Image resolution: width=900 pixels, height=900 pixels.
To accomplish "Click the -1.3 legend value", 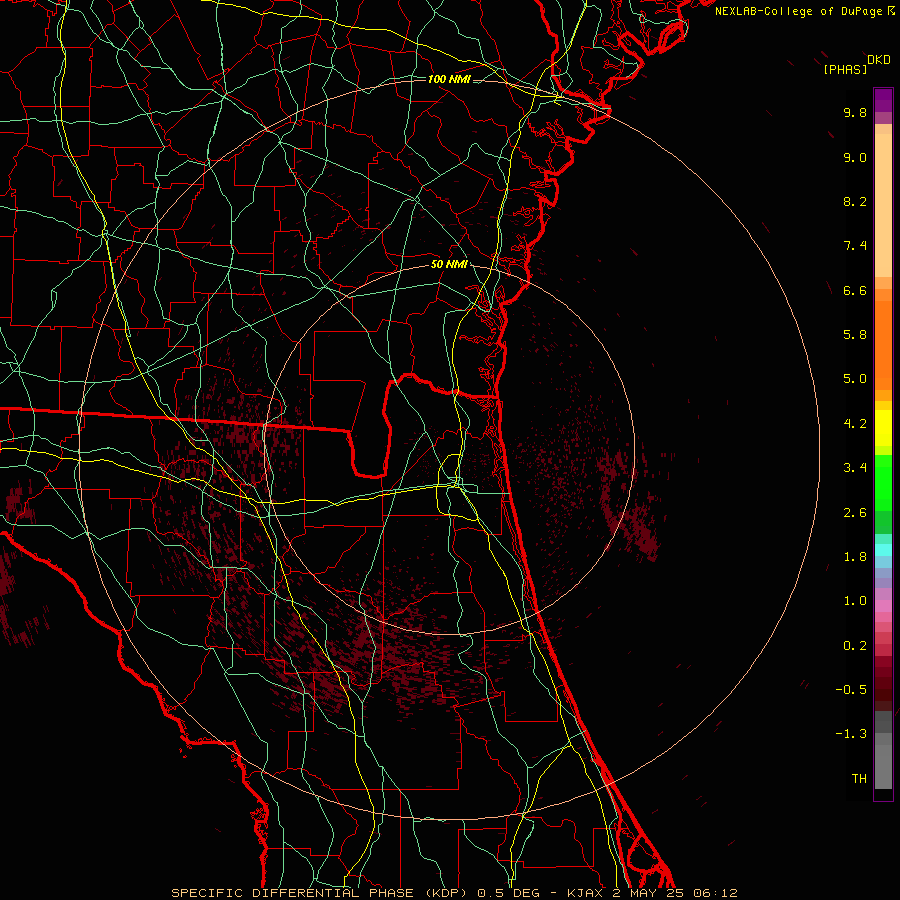I will 851,734.
